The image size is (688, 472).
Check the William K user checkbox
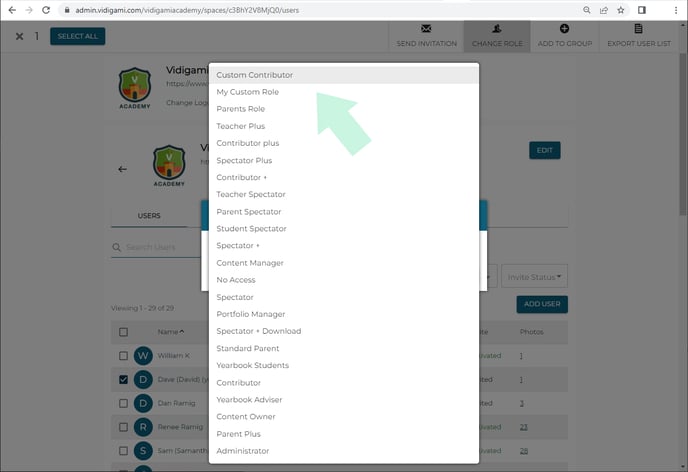coord(123,356)
